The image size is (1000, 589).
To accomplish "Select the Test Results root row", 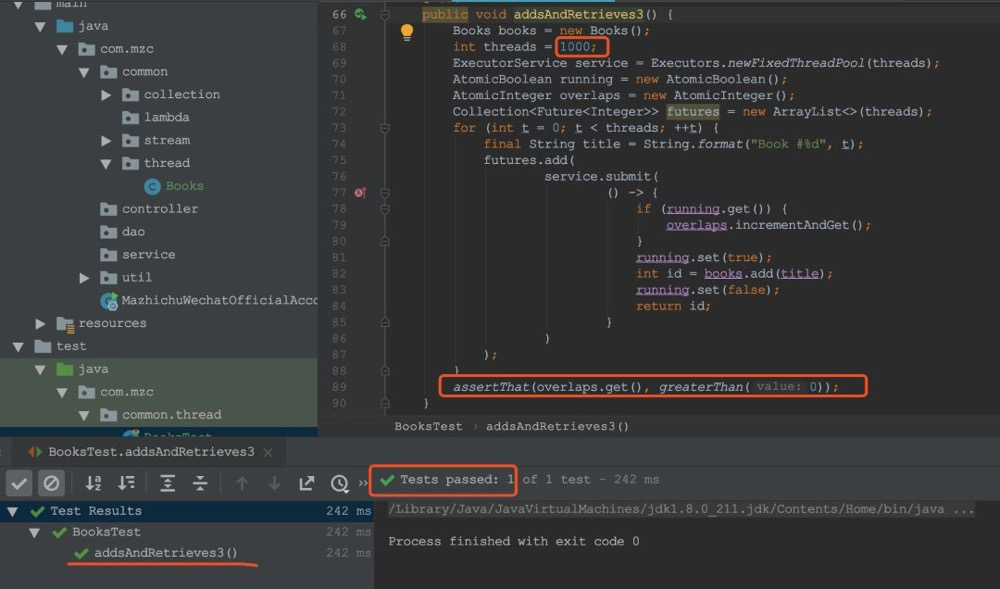I will tap(186, 511).
